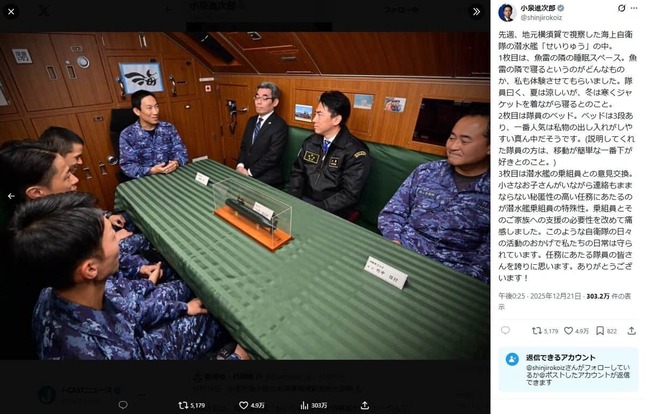The width and height of the screenshot is (645, 414).
Task: Click the sidebar reply bubble icon
Action: (506, 330)
